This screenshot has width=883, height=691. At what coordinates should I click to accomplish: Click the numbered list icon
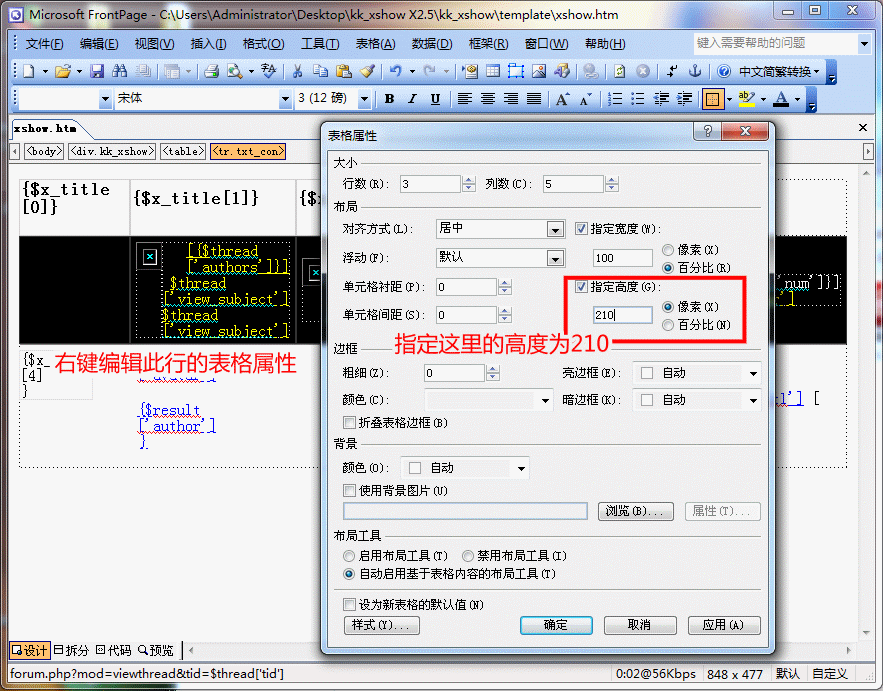coord(615,99)
